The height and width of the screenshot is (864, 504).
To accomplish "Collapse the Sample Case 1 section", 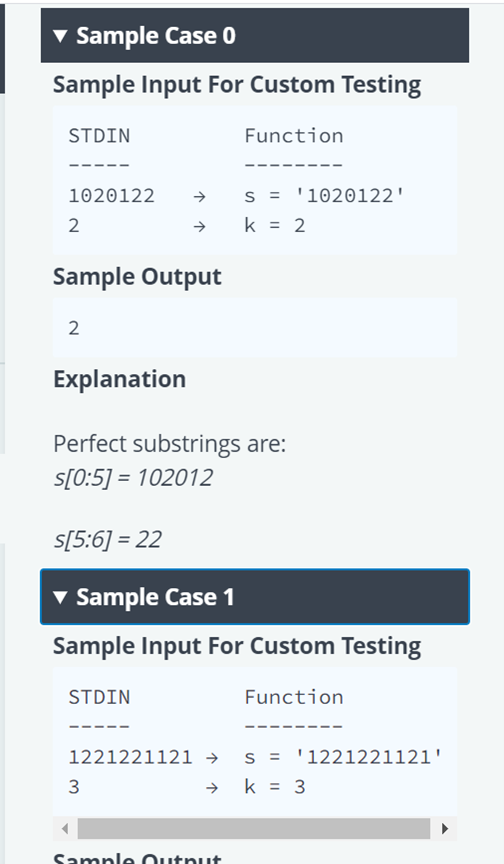I will (x=254, y=597).
